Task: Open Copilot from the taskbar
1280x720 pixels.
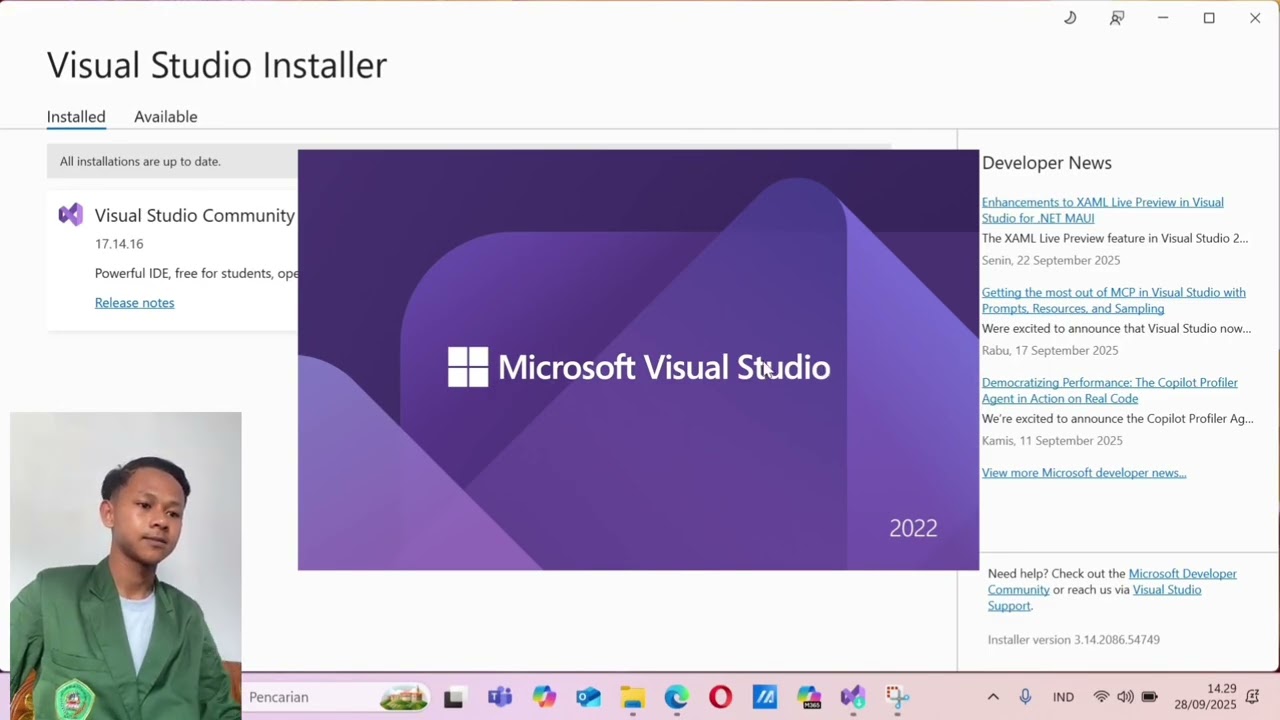Action: point(544,697)
